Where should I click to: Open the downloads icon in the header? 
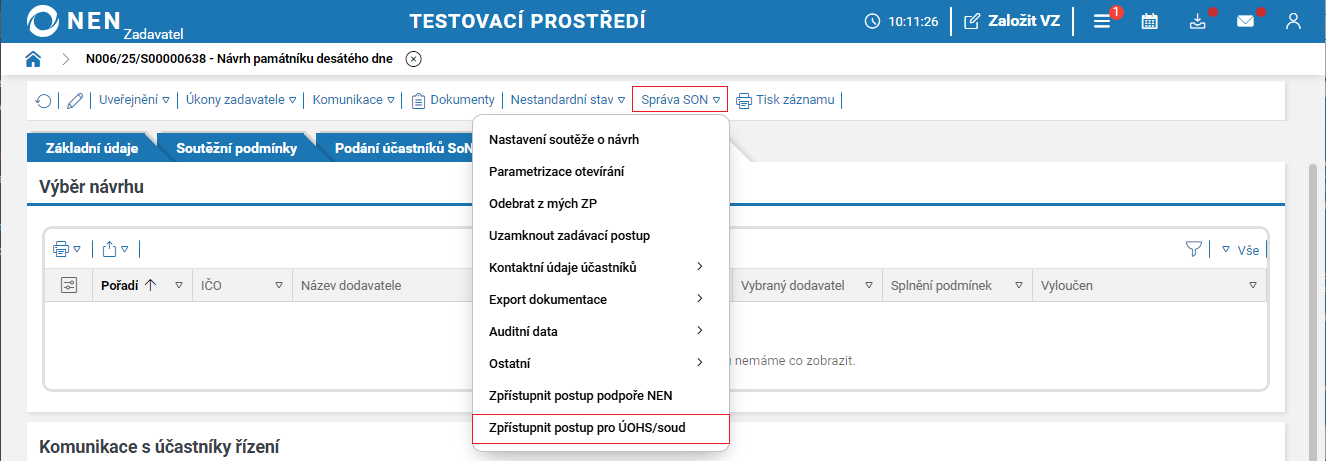[x=1198, y=21]
